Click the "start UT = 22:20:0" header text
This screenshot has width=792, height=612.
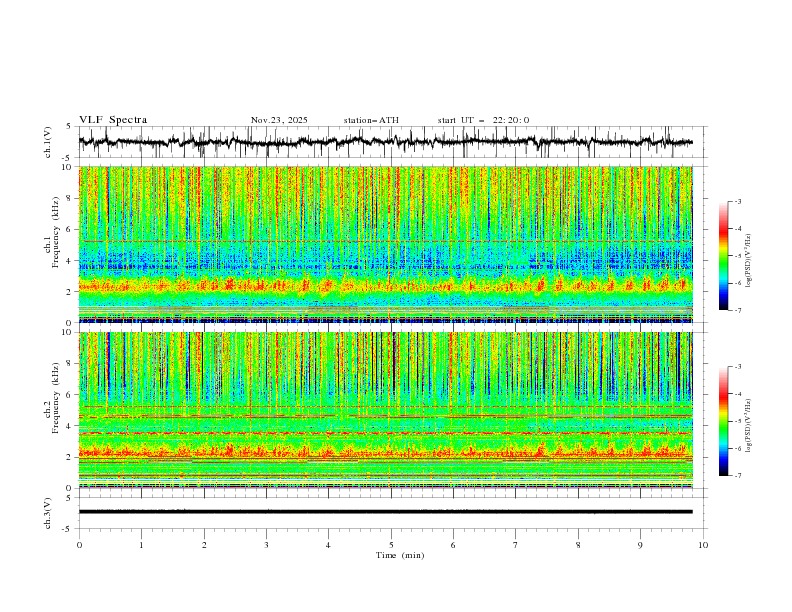coord(483,120)
